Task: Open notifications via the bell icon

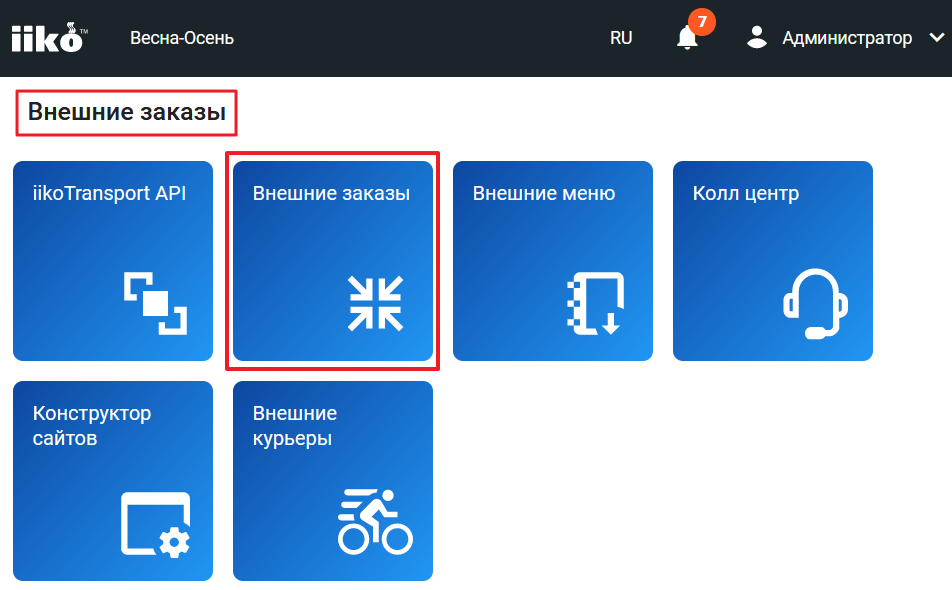Action: 686,40
